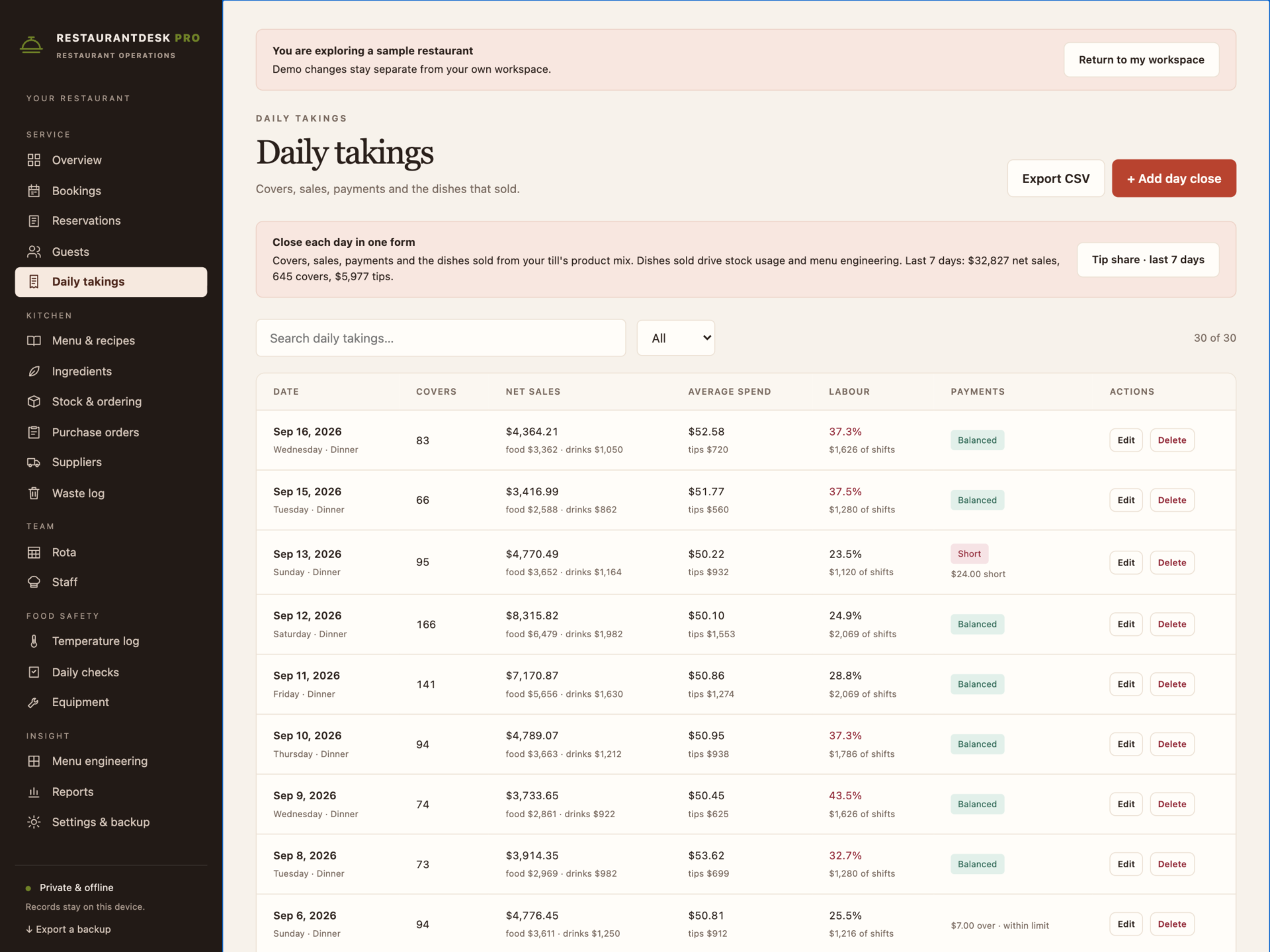
Task: Click the Bookings calendar icon
Action: point(34,190)
